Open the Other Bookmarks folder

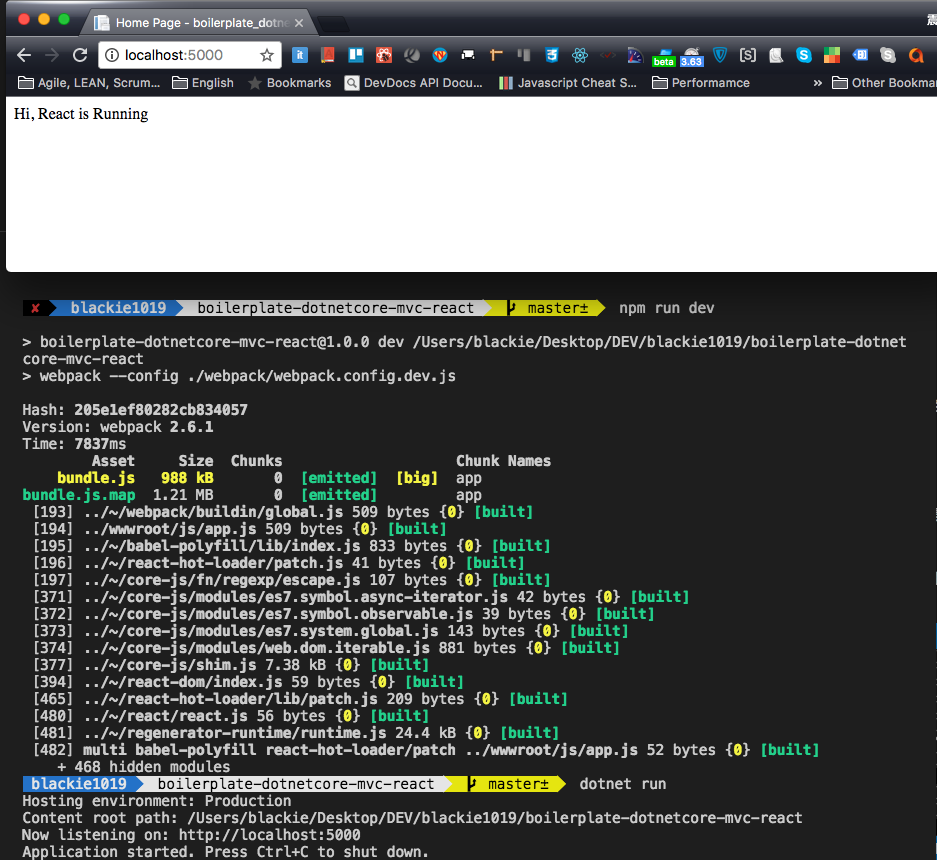(884, 83)
